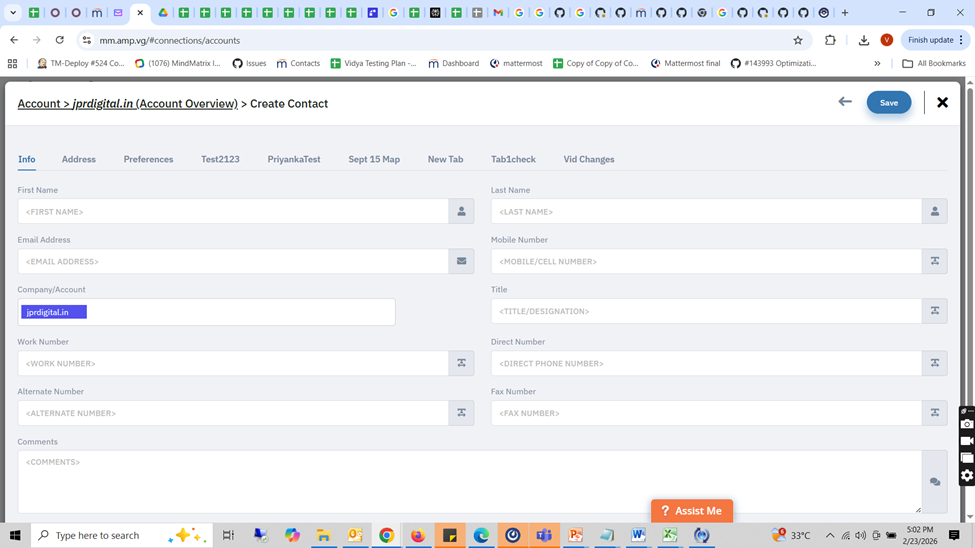Select the Vid Changes tab
The width and height of the screenshot is (975, 548).
click(x=588, y=159)
